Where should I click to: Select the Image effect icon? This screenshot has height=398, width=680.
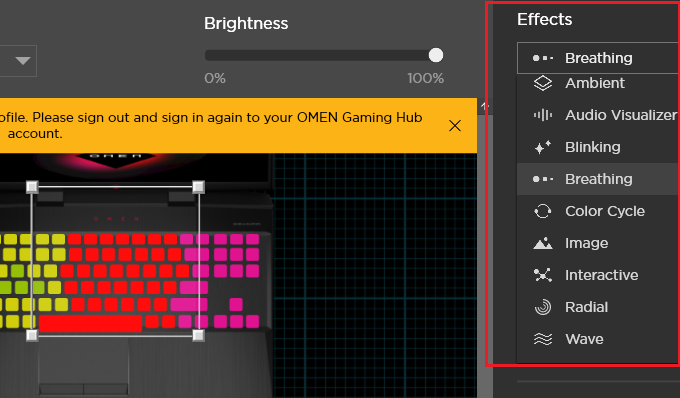tap(543, 243)
